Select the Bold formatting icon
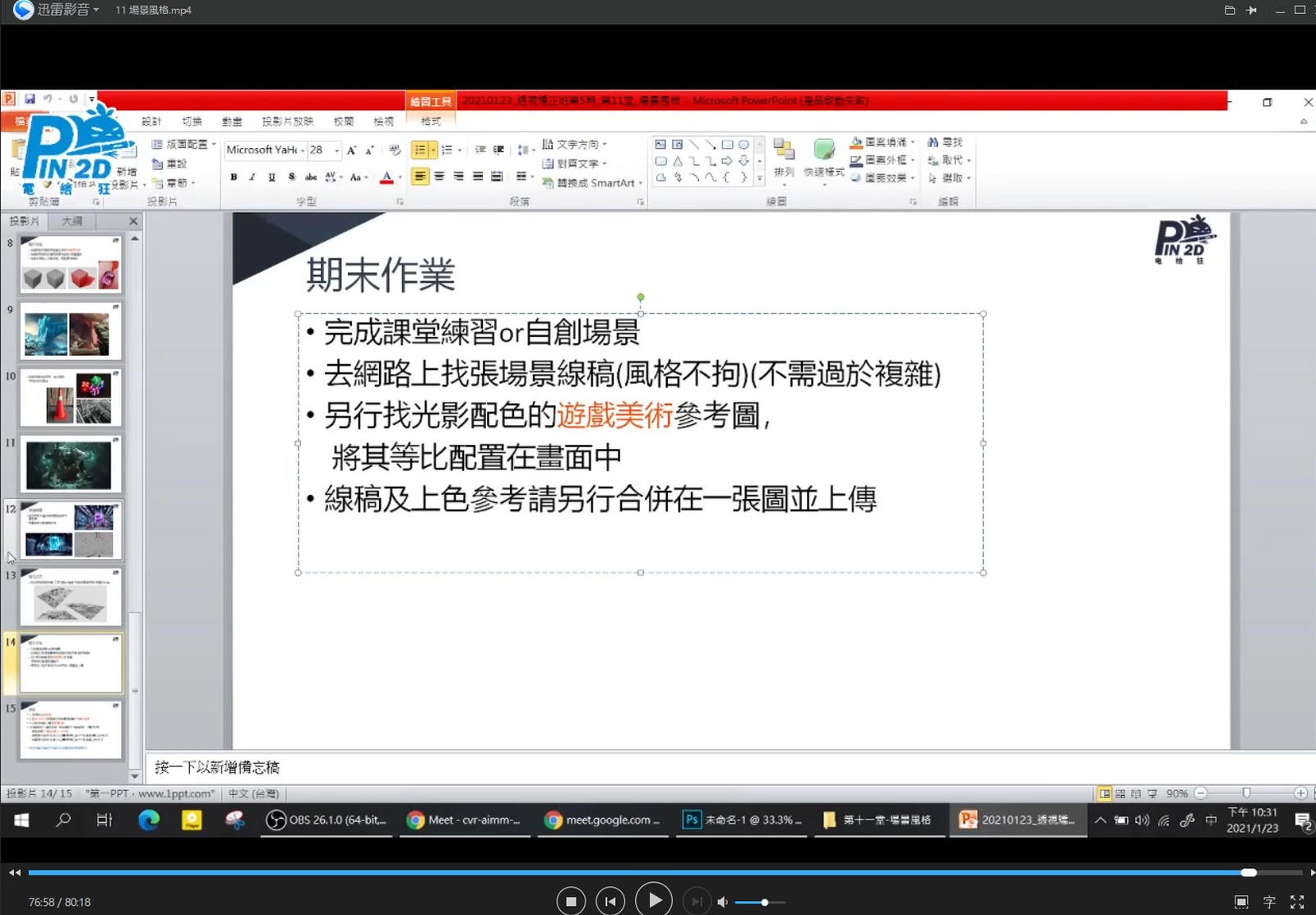This screenshot has height=915, width=1316. [x=234, y=176]
